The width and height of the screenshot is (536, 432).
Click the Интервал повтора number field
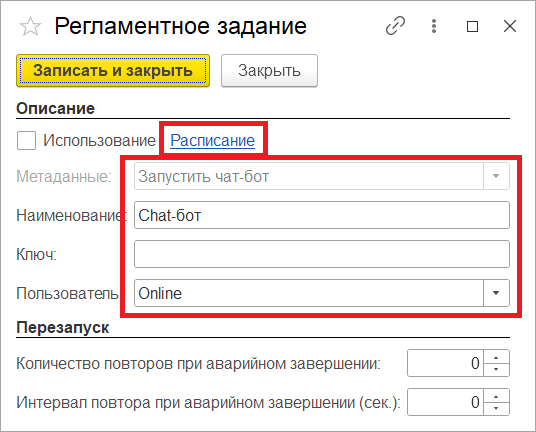pyautogui.click(x=445, y=402)
